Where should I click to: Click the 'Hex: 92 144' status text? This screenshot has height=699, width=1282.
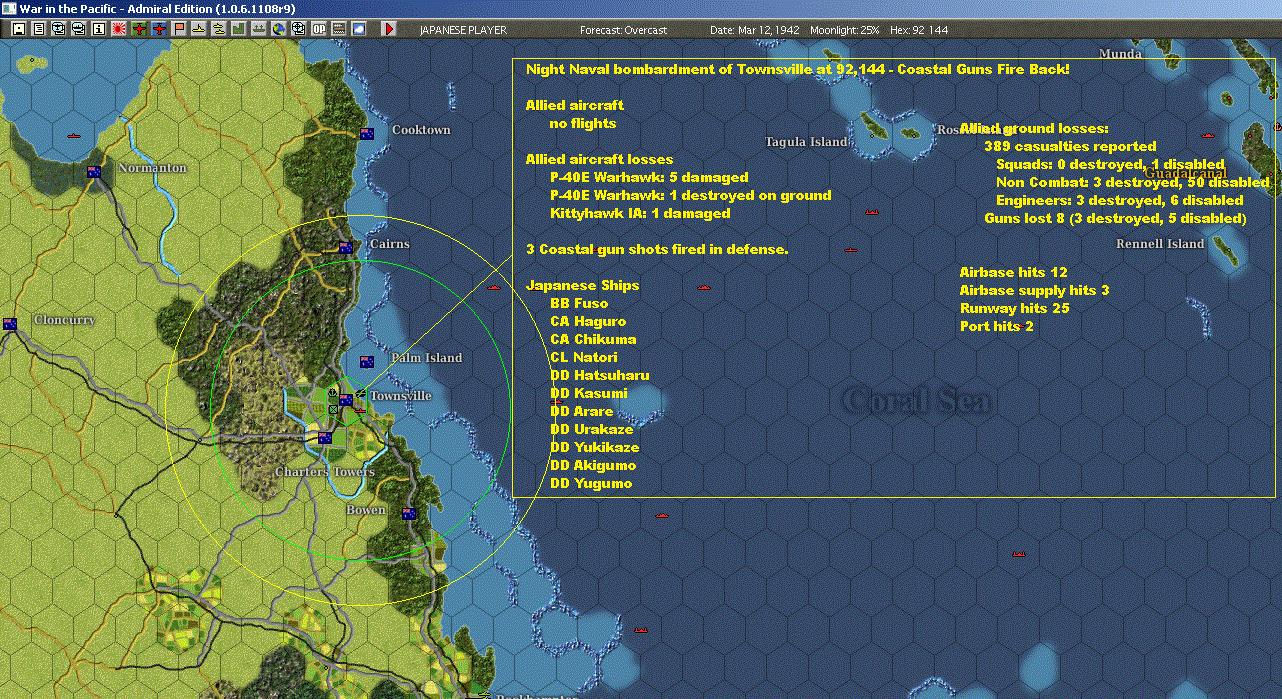[918, 30]
